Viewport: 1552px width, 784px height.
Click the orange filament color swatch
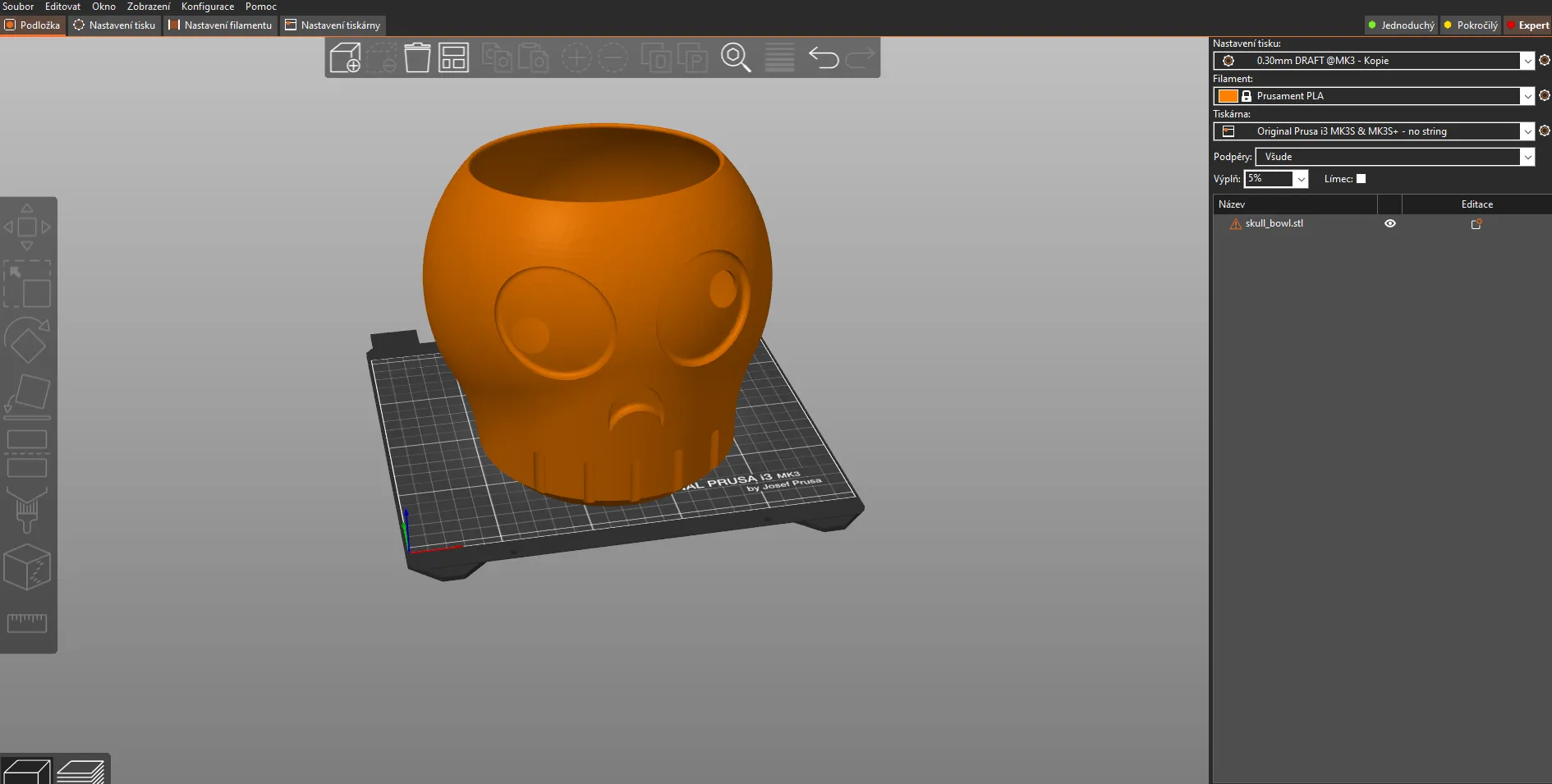(x=1228, y=96)
